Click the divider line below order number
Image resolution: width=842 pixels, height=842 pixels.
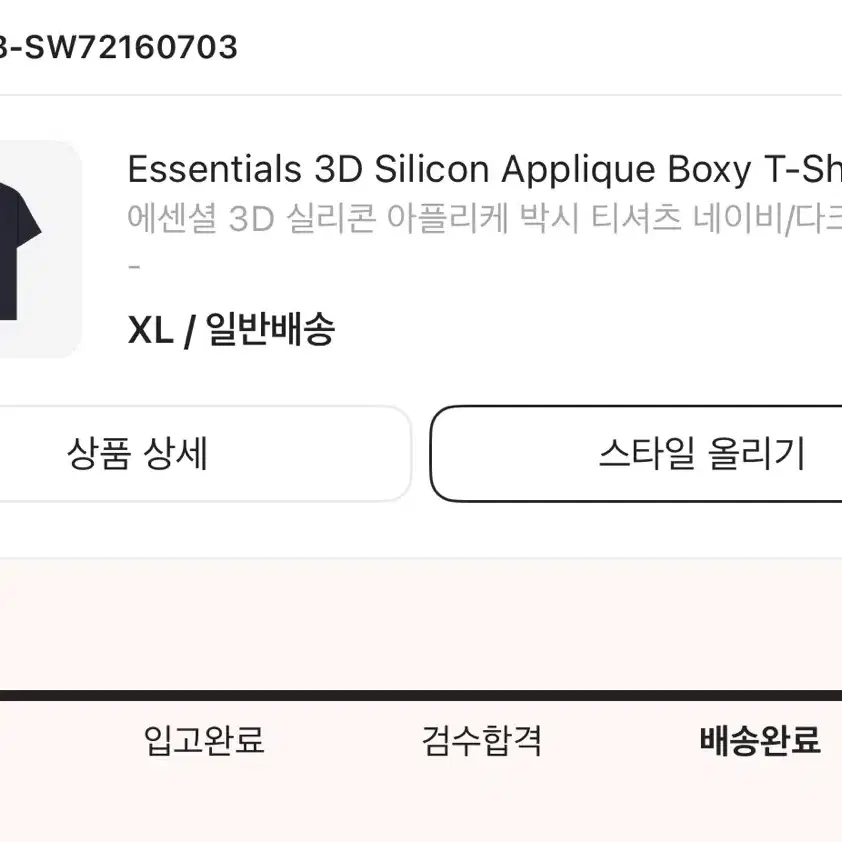coord(421,95)
